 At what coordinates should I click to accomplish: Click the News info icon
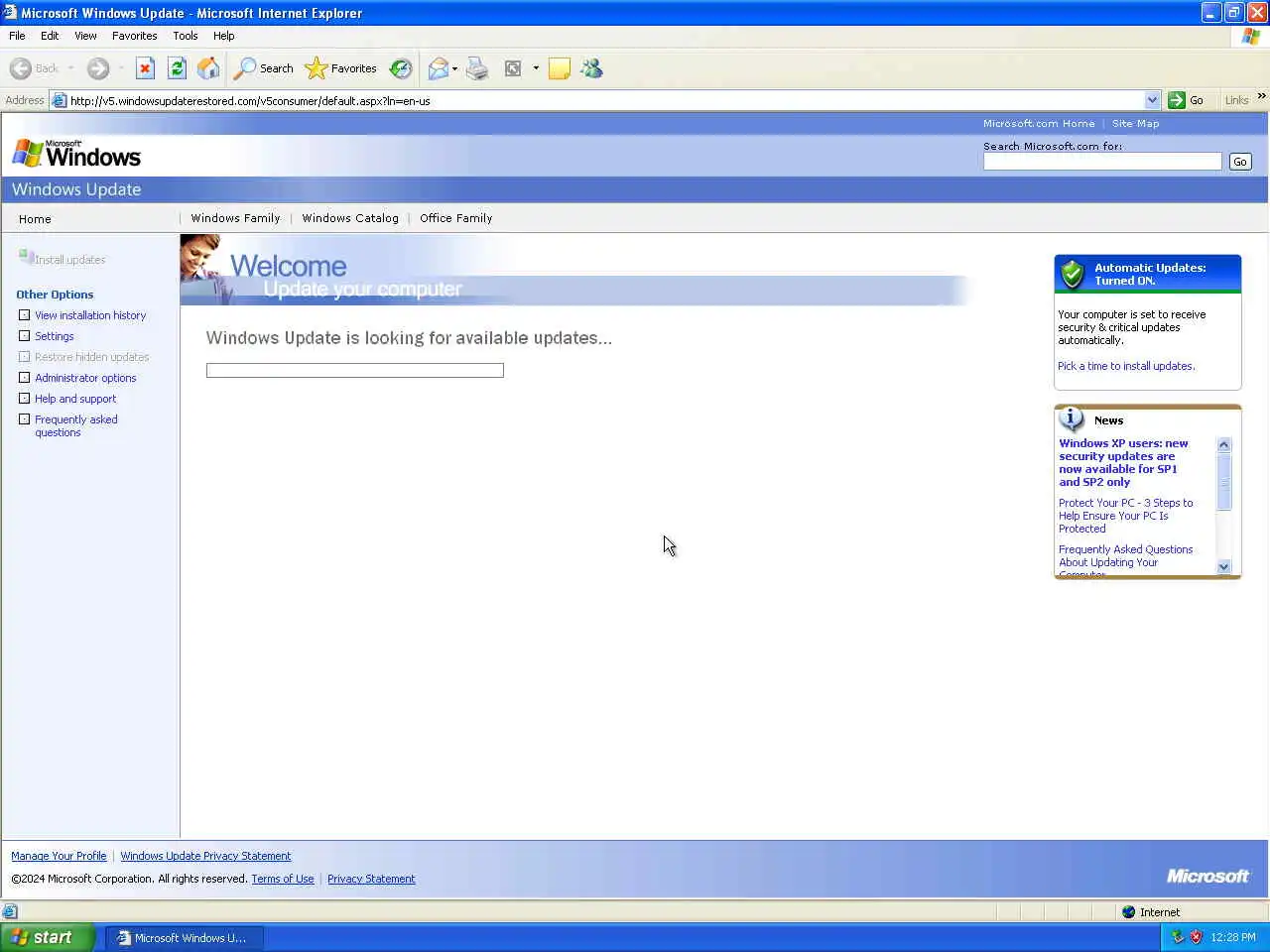click(1072, 418)
